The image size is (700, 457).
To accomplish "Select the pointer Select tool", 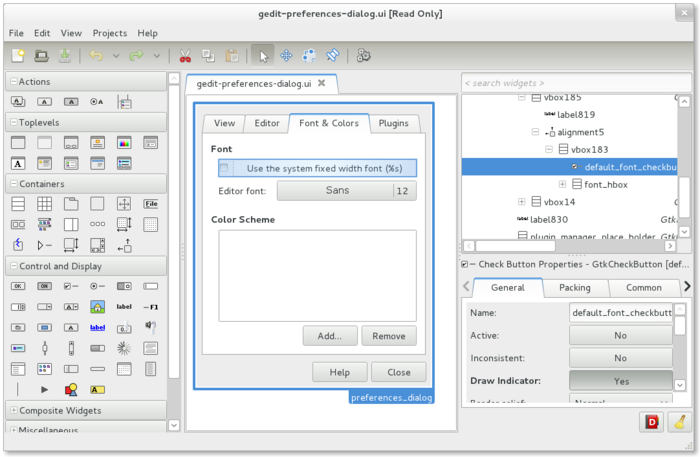I will [261, 56].
